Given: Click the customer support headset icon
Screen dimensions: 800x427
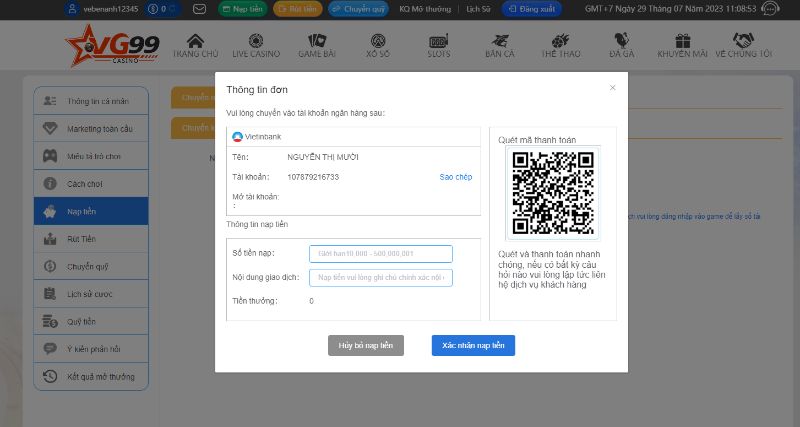Looking at the screenshot, I should coord(769,9).
